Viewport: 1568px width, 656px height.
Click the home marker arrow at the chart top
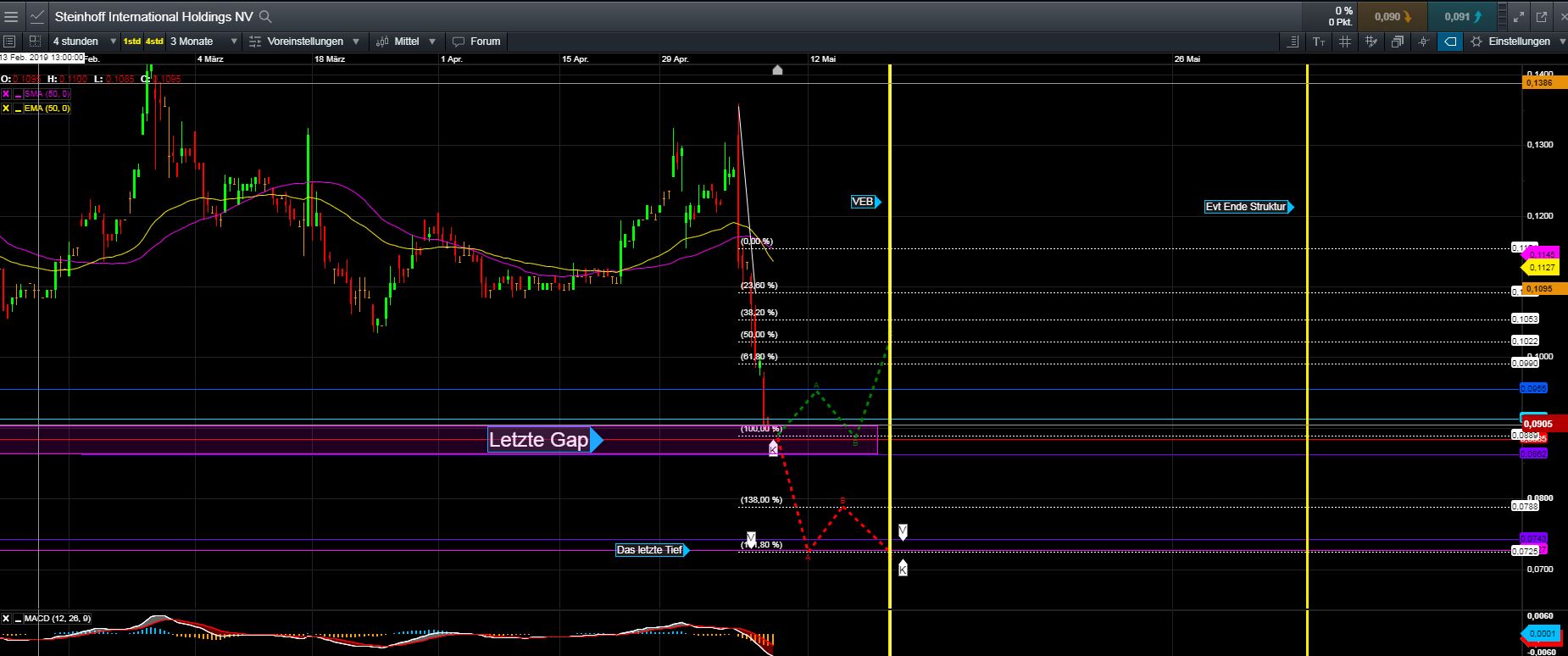[x=777, y=70]
